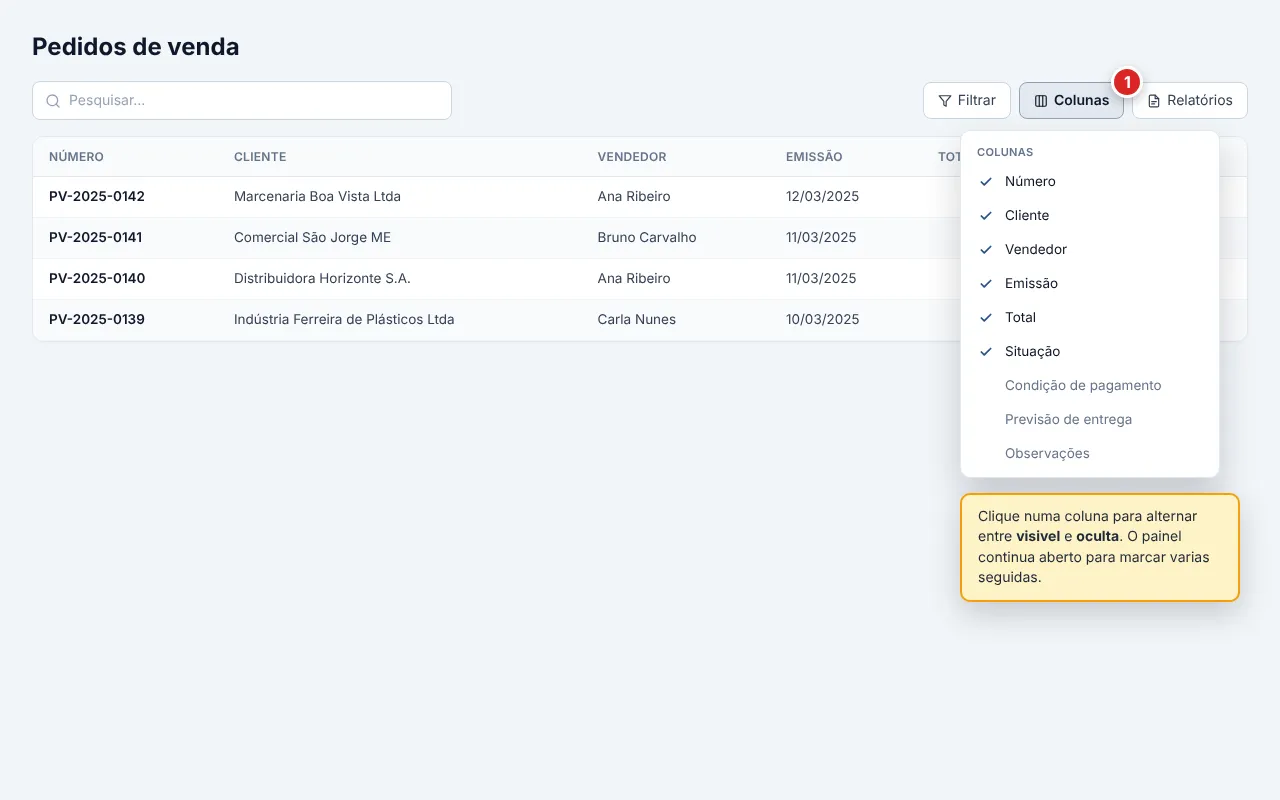Collapse the Colunas dropdown panel
Image resolution: width=1280 pixels, height=800 pixels.
[1071, 101]
